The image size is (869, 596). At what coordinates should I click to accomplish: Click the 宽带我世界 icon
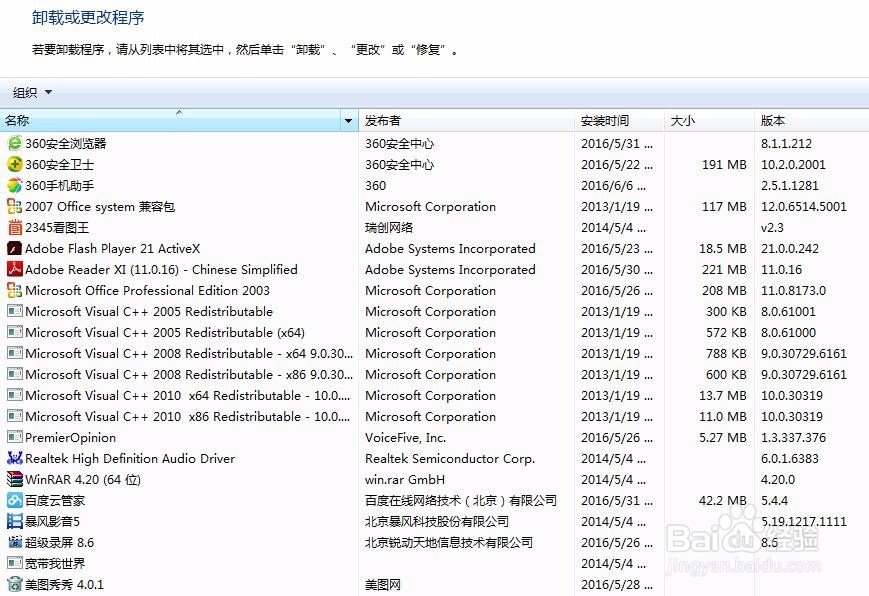(14, 563)
